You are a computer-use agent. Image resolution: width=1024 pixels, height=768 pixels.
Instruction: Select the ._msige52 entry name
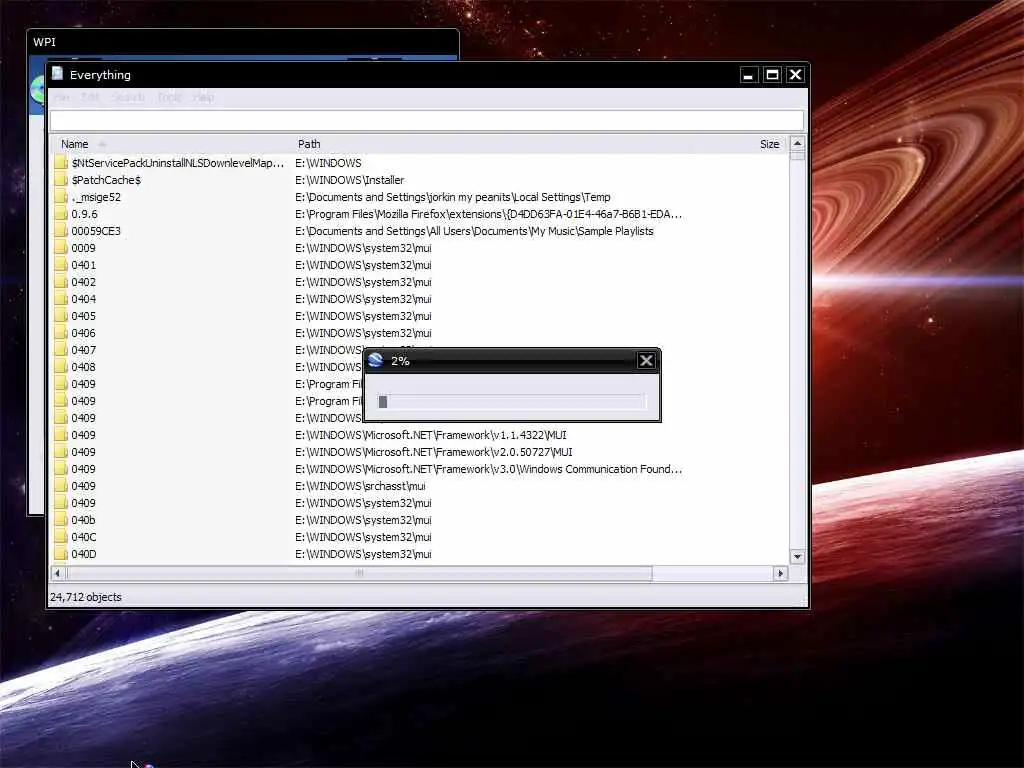(96, 197)
